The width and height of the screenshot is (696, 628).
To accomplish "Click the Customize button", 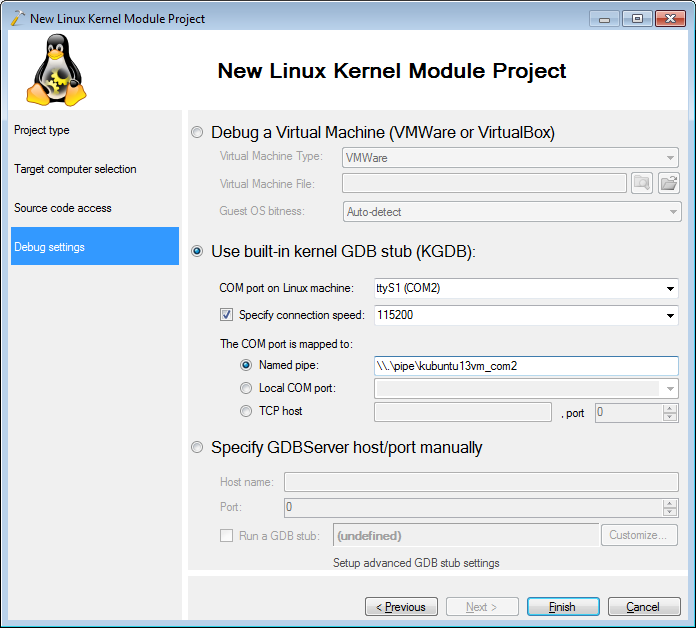I will point(639,535).
